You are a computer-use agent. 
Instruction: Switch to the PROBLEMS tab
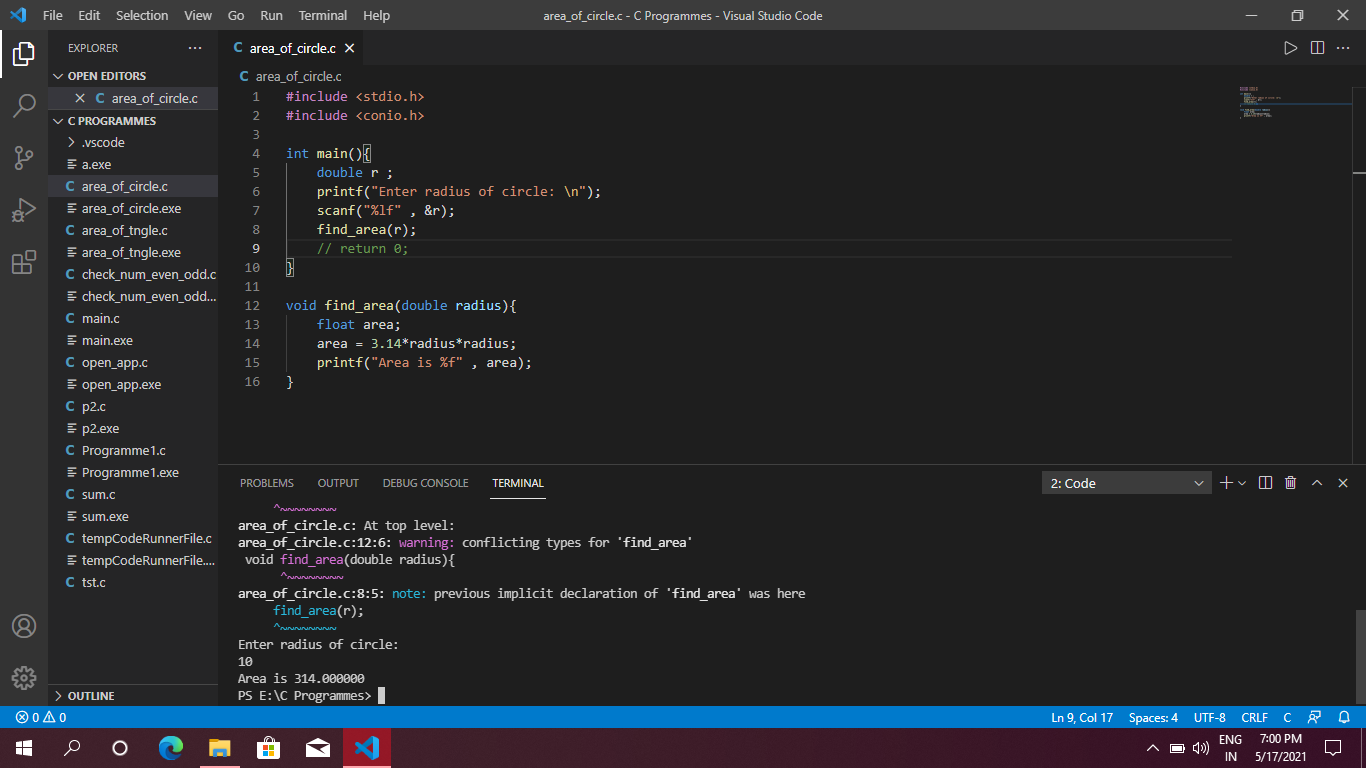tap(267, 483)
